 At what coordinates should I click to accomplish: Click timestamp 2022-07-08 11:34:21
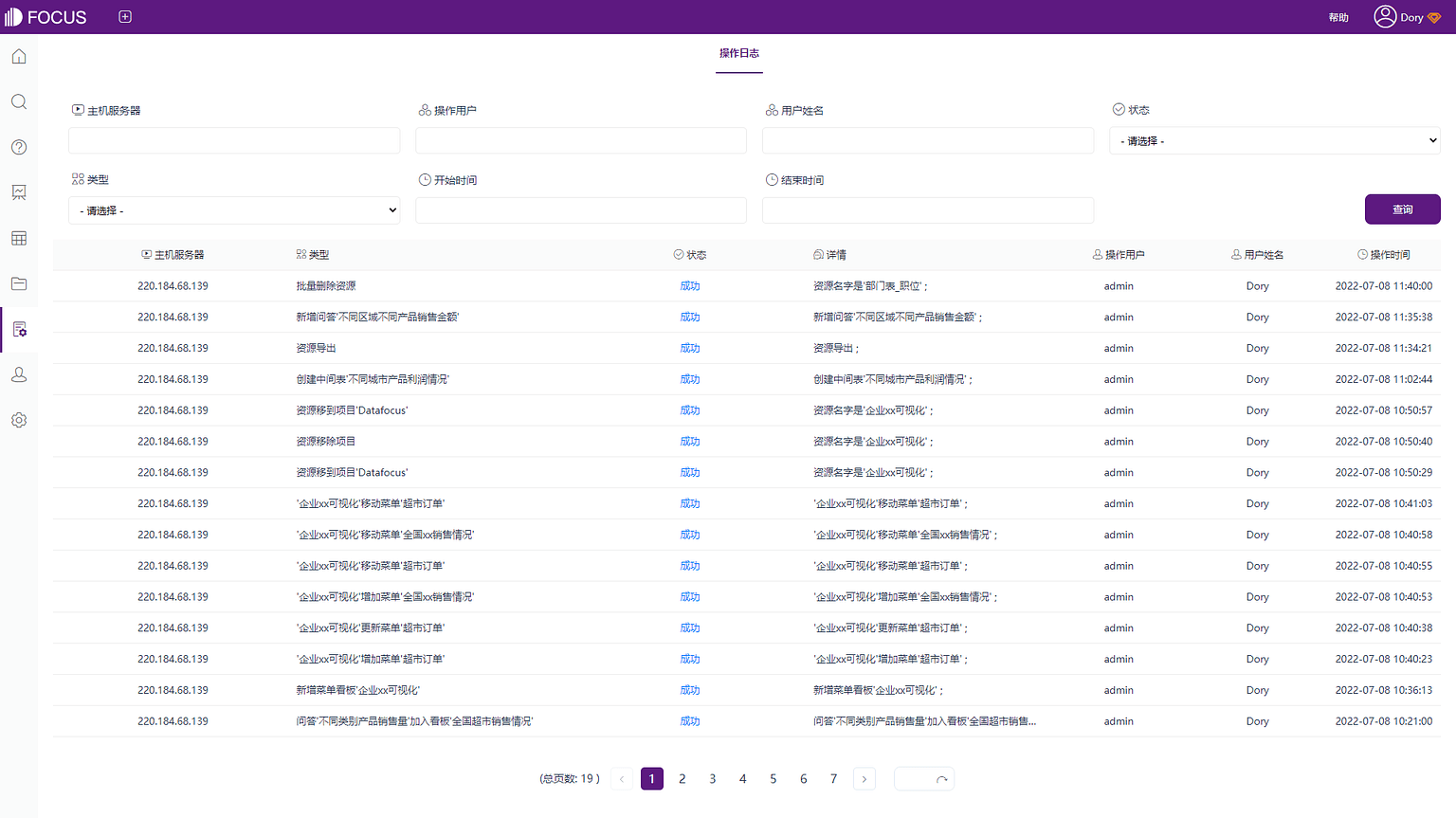click(x=1384, y=349)
